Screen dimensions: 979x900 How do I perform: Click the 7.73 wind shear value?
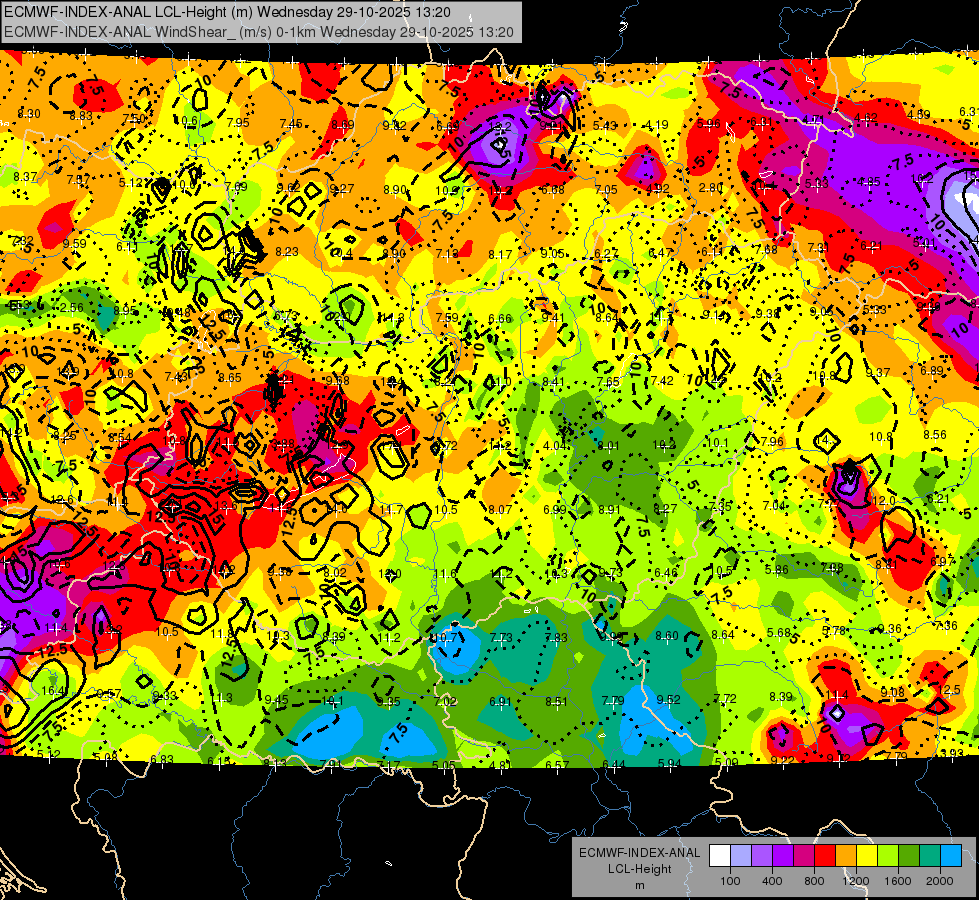tap(501, 638)
